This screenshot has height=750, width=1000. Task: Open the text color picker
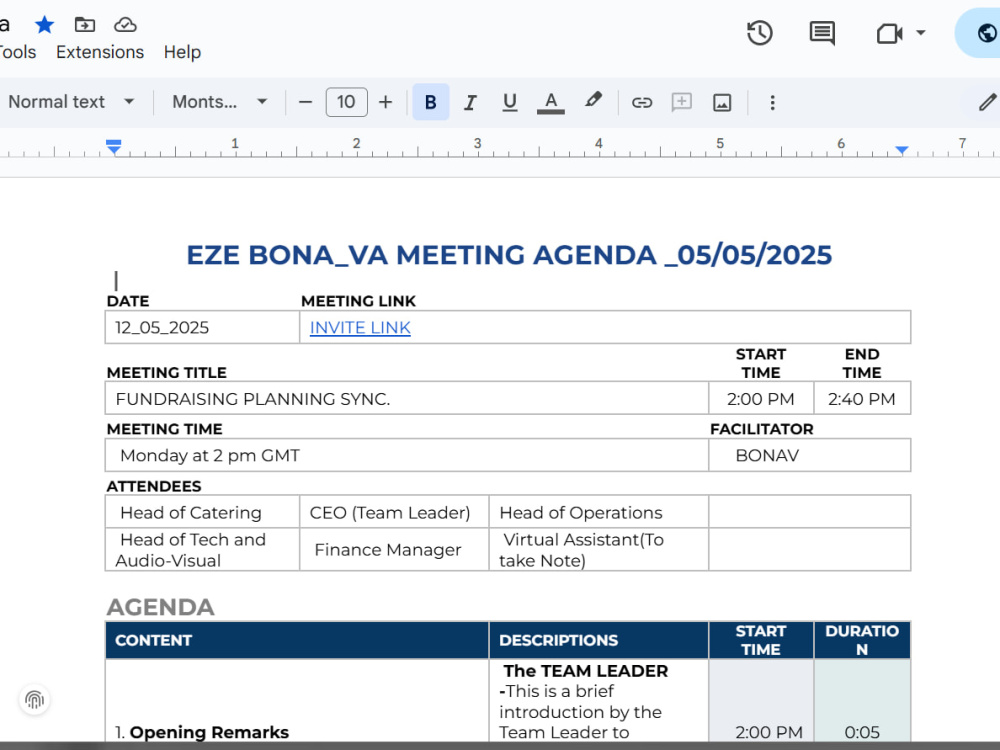[551, 102]
